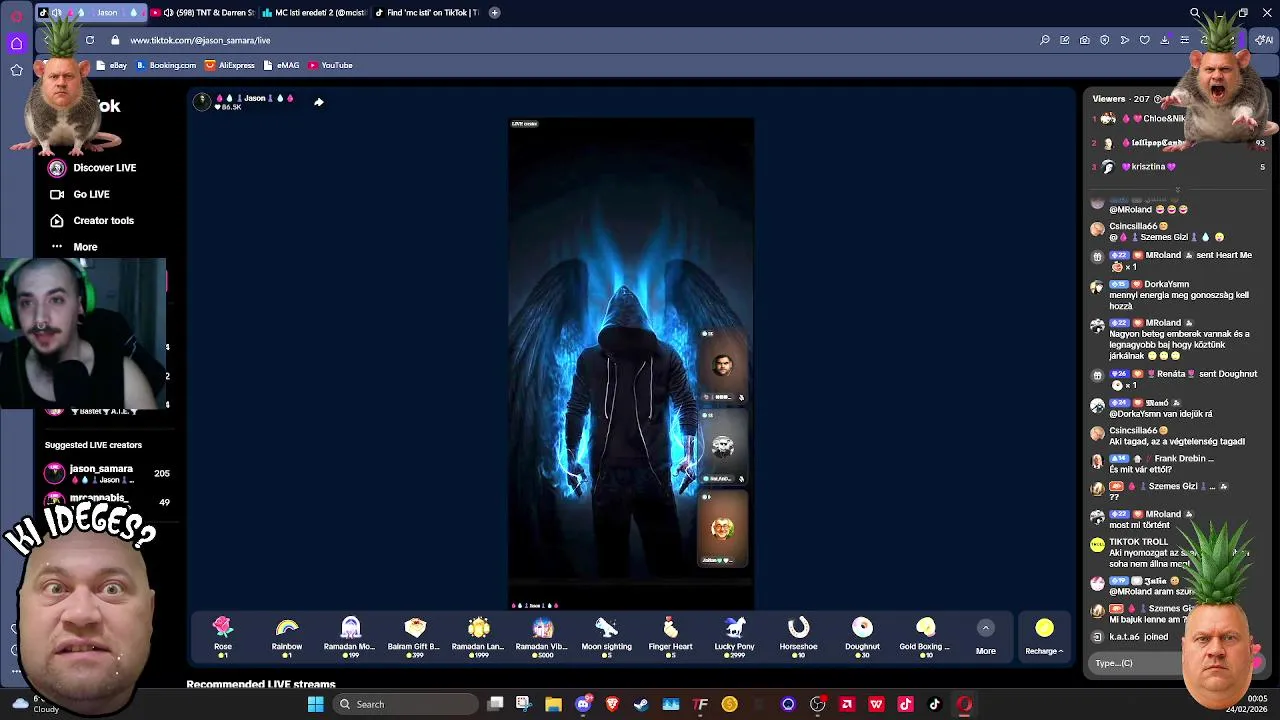
Task: Open MRoland's 'sent Heart Me' chat message
Action: click(x=1178, y=260)
